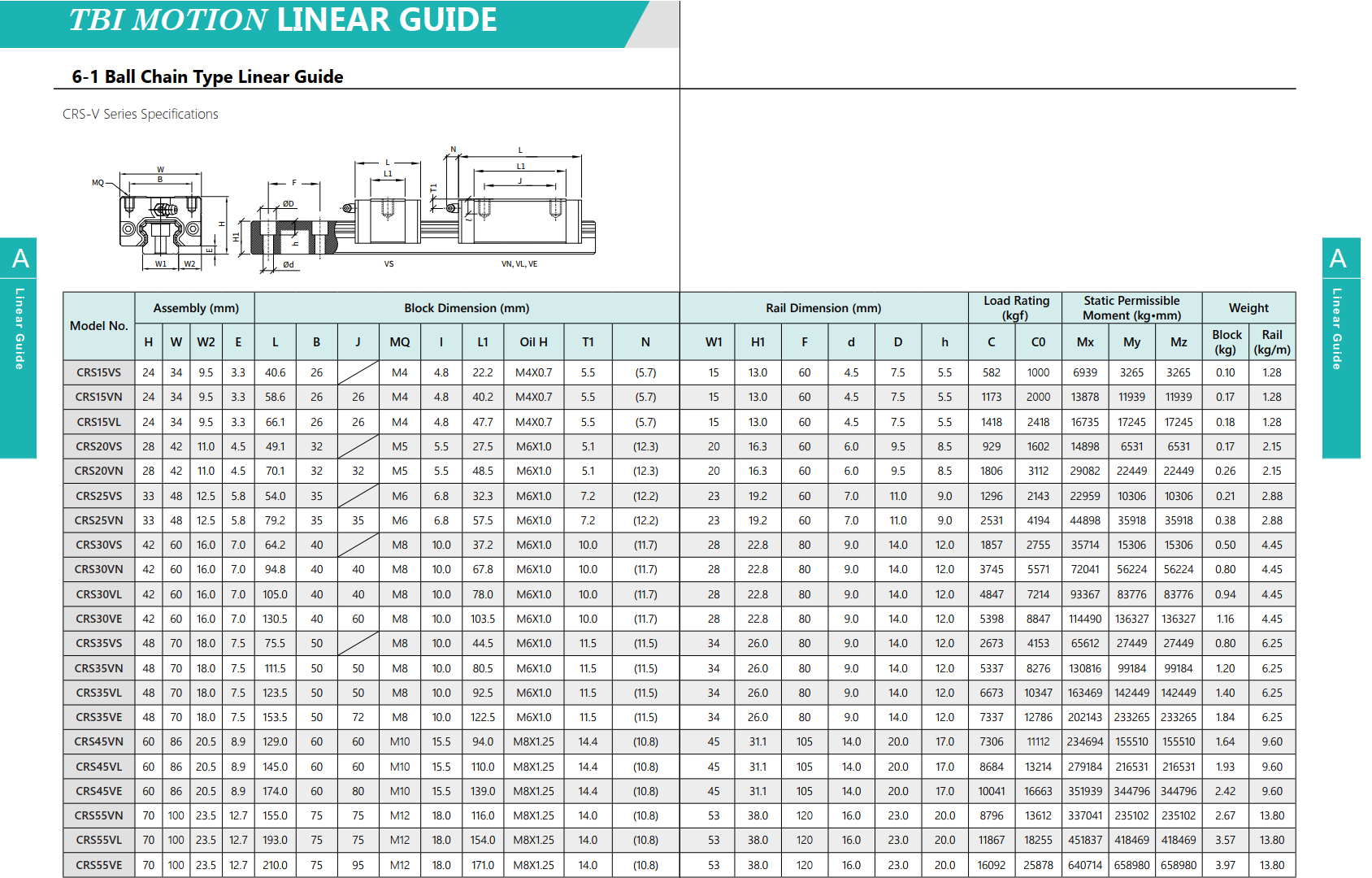Click the 'T1' column header
The width and height of the screenshot is (1372, 878).
coord(588,342)
